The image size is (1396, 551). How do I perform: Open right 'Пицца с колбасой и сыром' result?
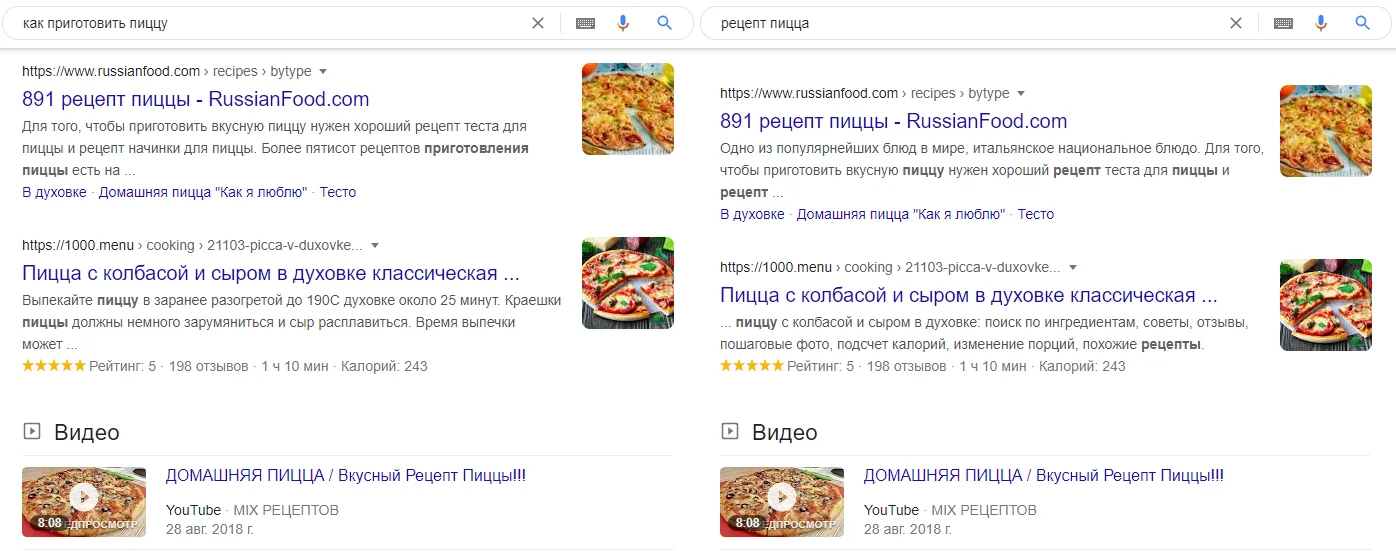tap(968, 296)
